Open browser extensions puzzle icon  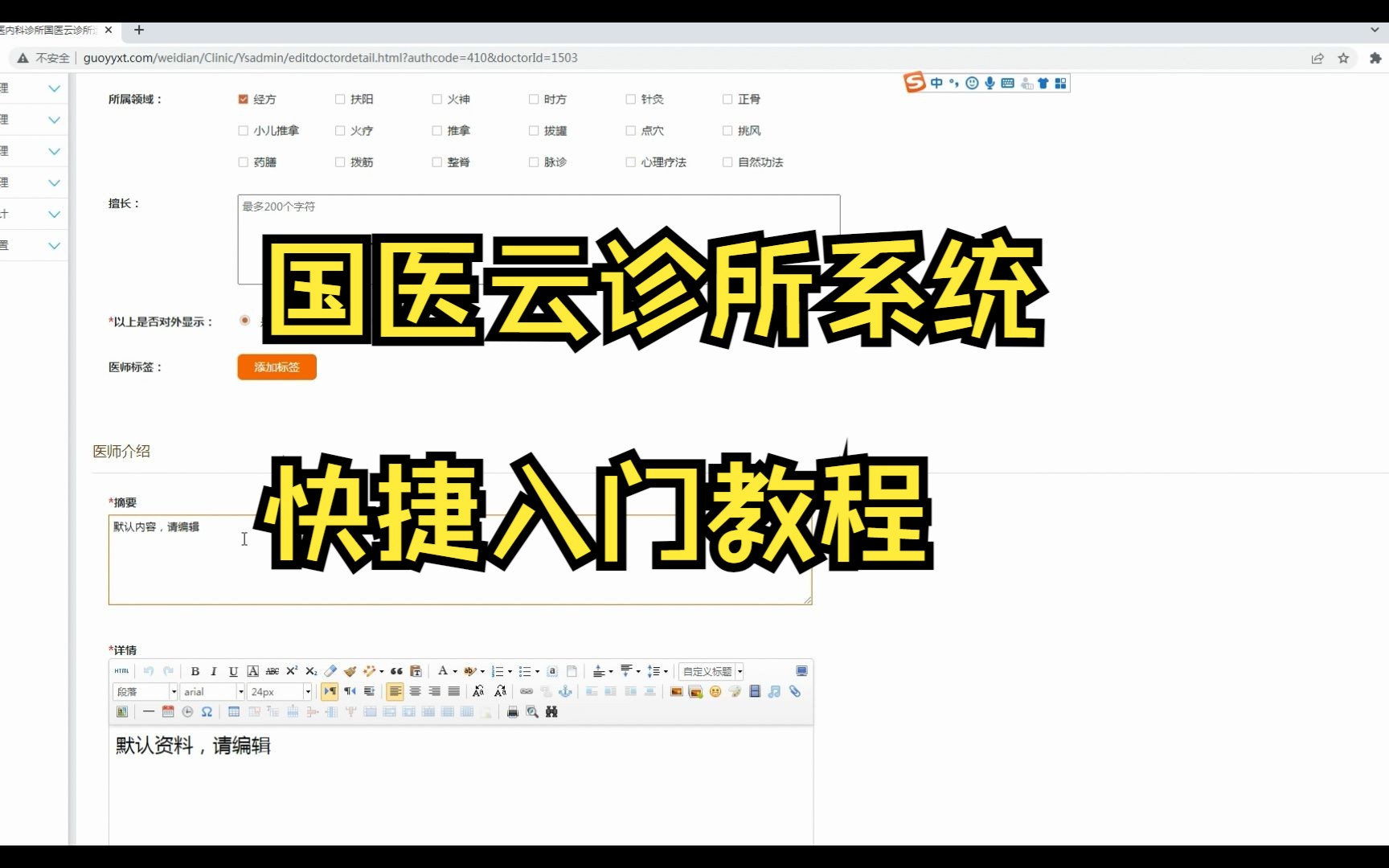(x=1375, y=58)
